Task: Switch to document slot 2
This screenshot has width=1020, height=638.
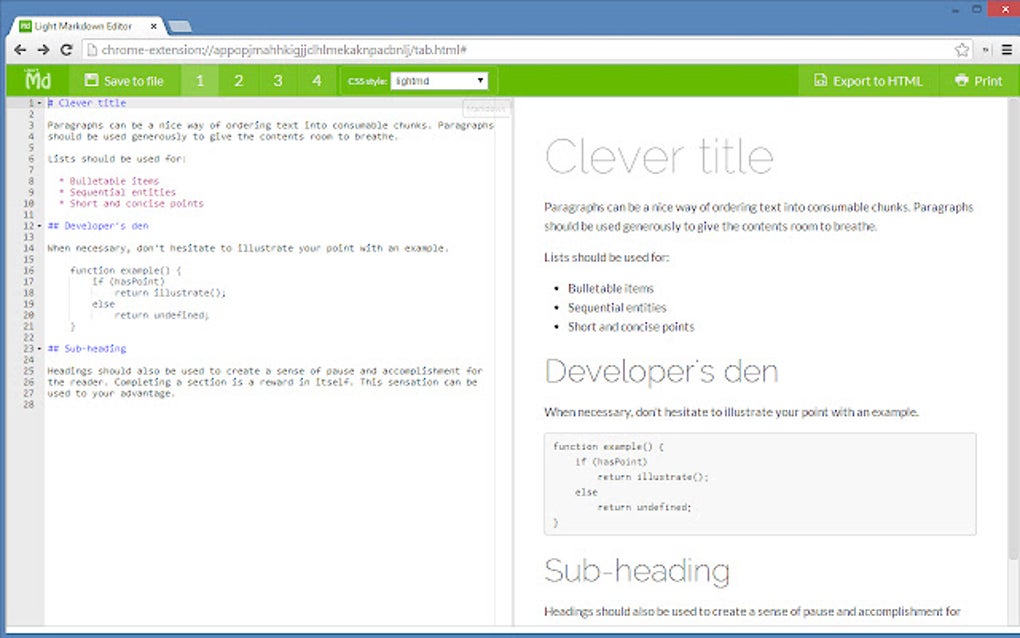Action: [x=238, y=80]
